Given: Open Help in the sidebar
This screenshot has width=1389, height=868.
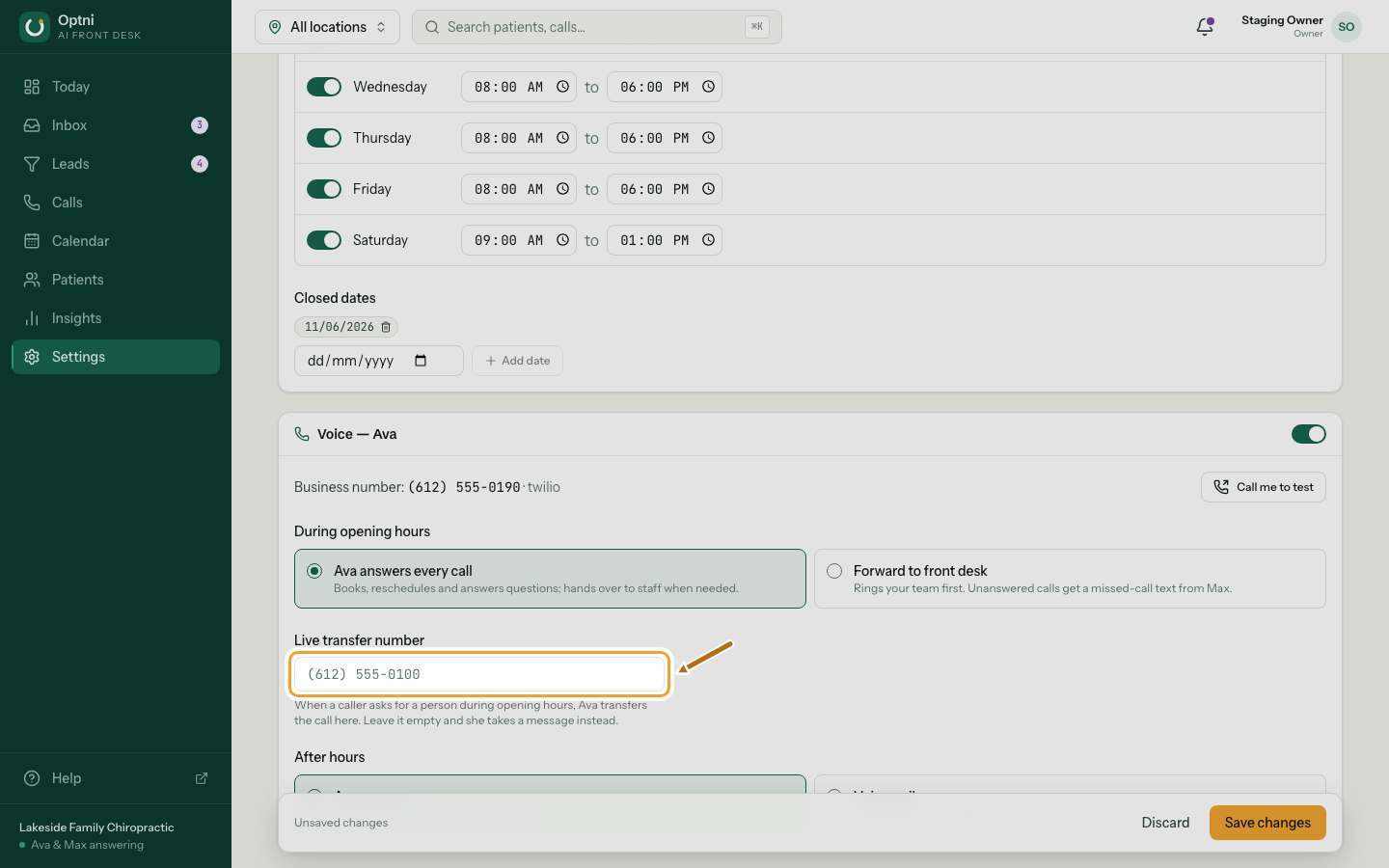Looking at the screenshot, I should tap(116, 778).
